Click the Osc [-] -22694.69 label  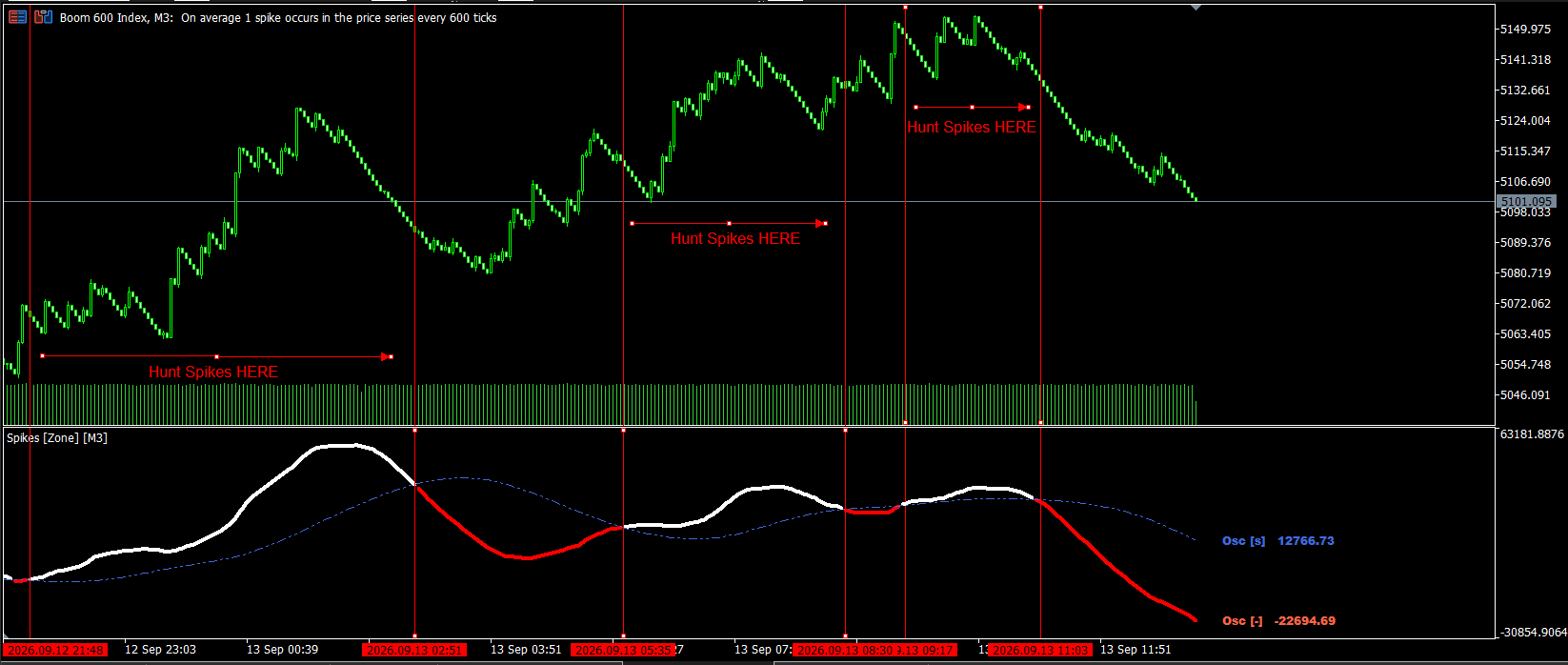coord(1278,620)
